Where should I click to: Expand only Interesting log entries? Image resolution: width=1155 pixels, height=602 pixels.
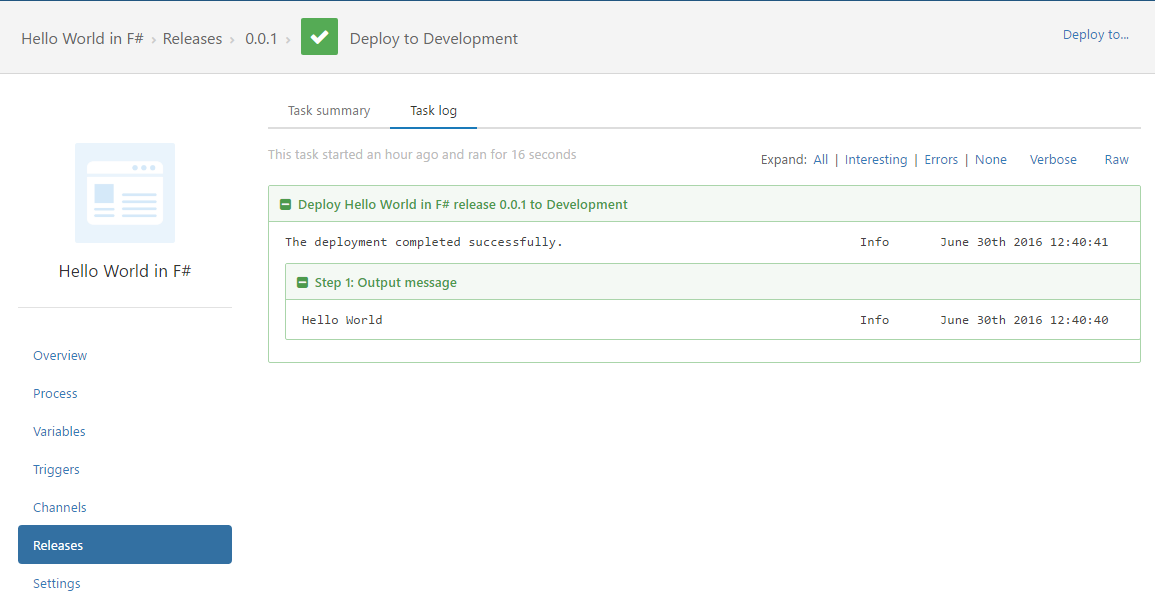pyautogui.click(x=876, y=160)
